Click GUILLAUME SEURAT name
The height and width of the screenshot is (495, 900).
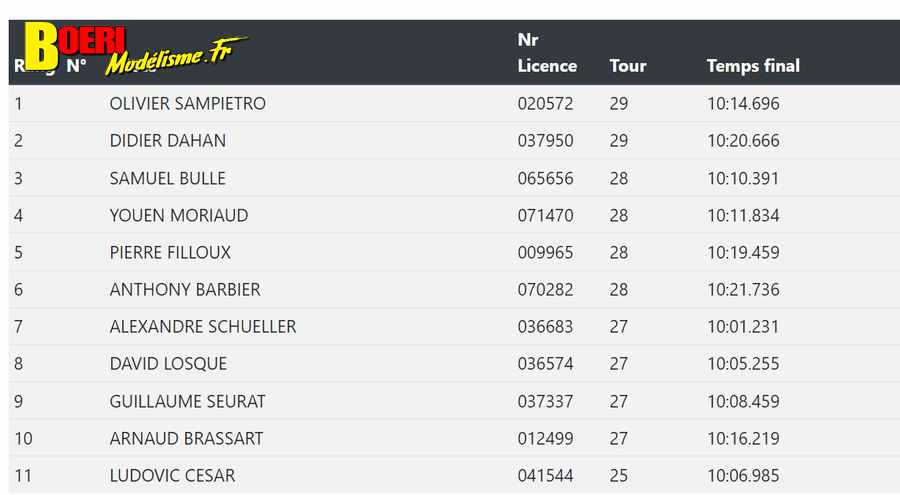(187, 401)
